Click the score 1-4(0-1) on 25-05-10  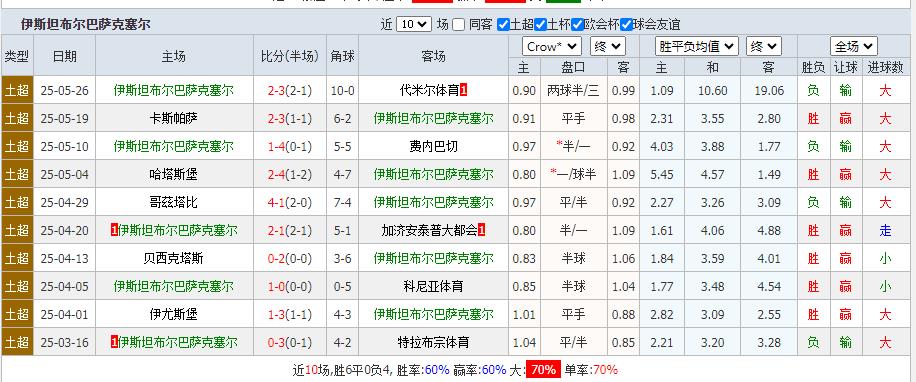[290, 147]
